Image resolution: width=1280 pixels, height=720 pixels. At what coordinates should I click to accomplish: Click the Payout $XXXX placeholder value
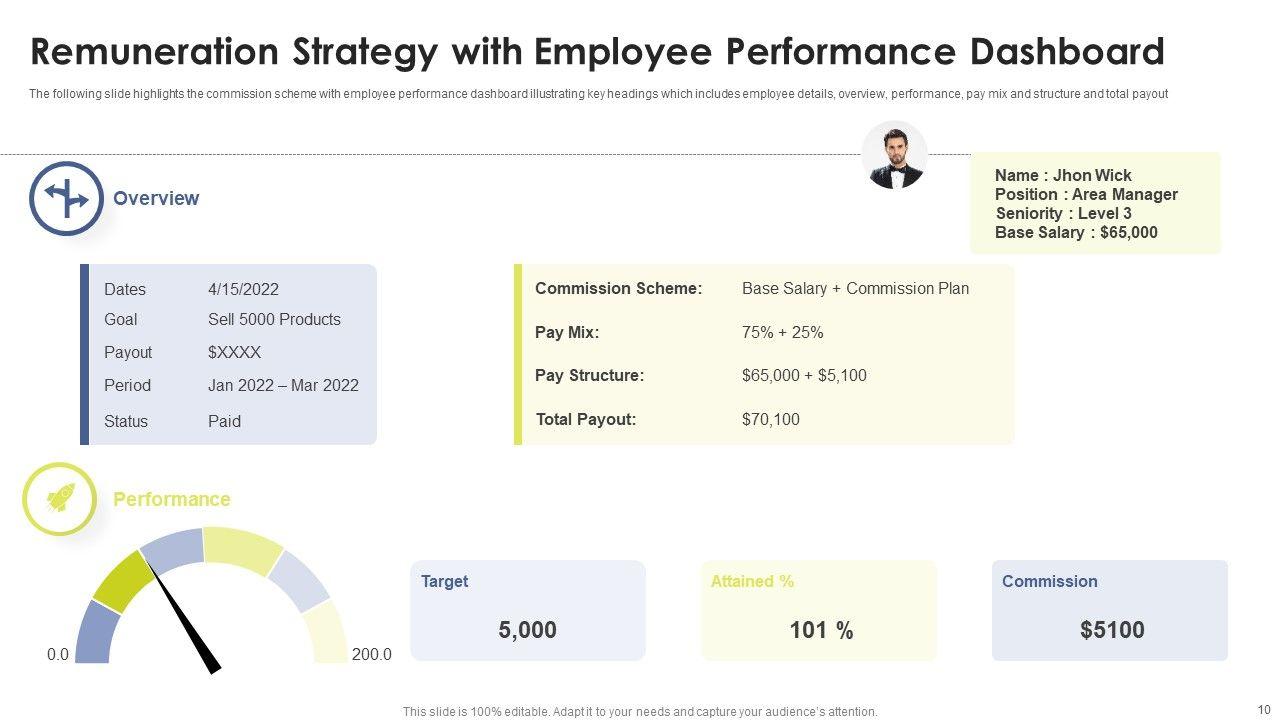pos(235,352)
